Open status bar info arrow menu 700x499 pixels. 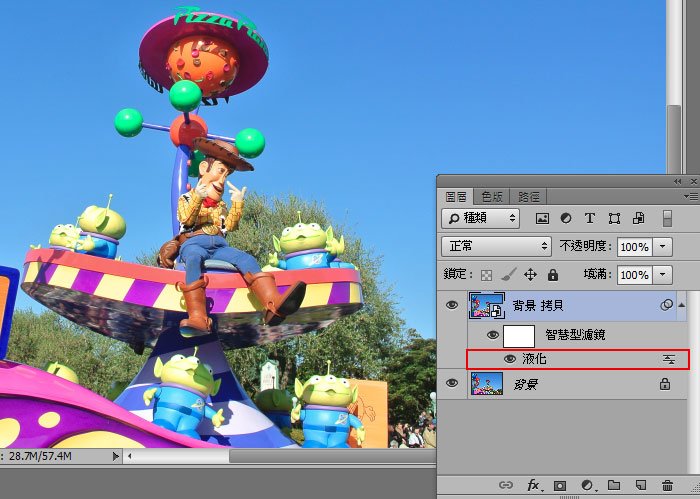pos(116,456)
